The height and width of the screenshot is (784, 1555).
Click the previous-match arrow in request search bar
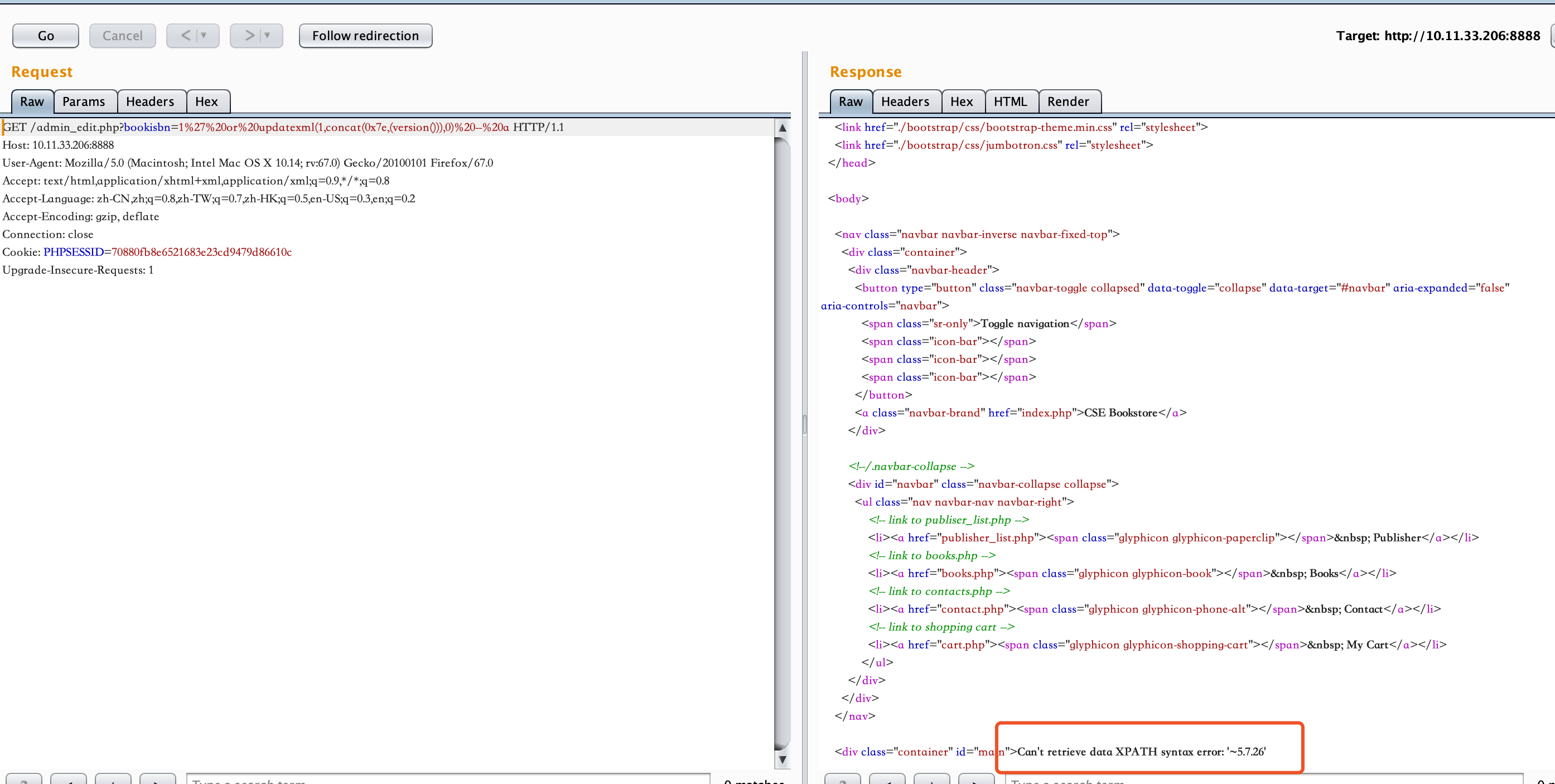tap(69, 781)
